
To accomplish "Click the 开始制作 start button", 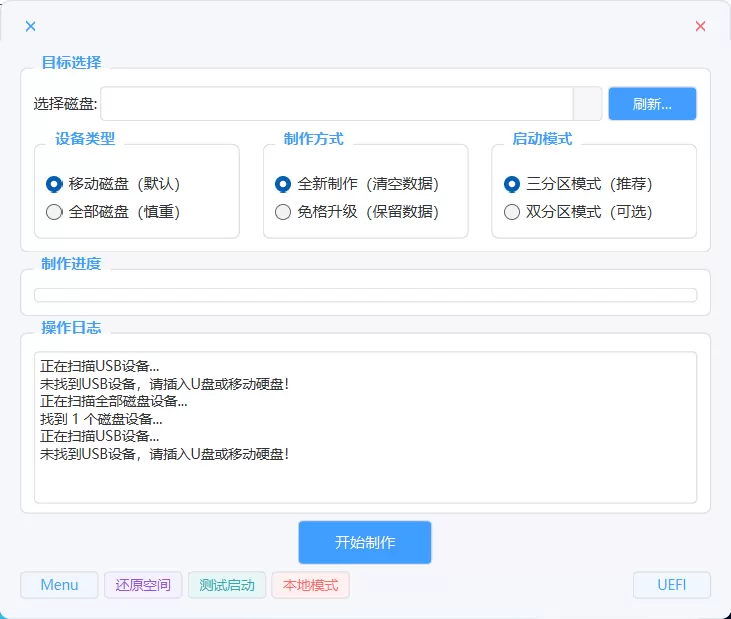I will point(365,542).
